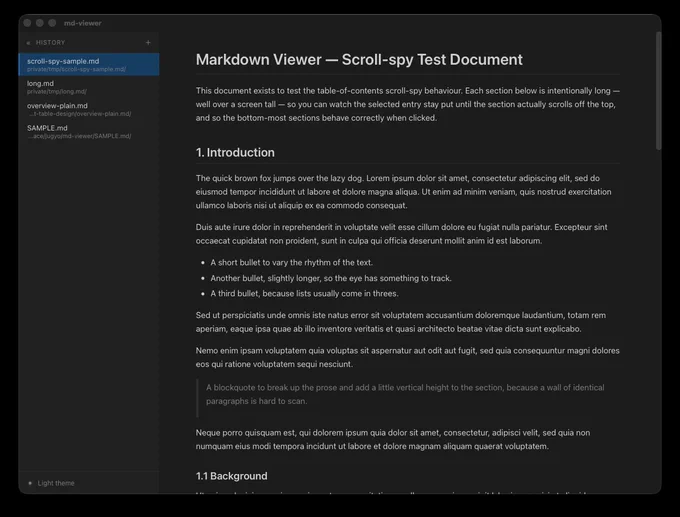
Task: Click the intro paragraph about scroll-spy behaviour
Action: tap(408, 104)
